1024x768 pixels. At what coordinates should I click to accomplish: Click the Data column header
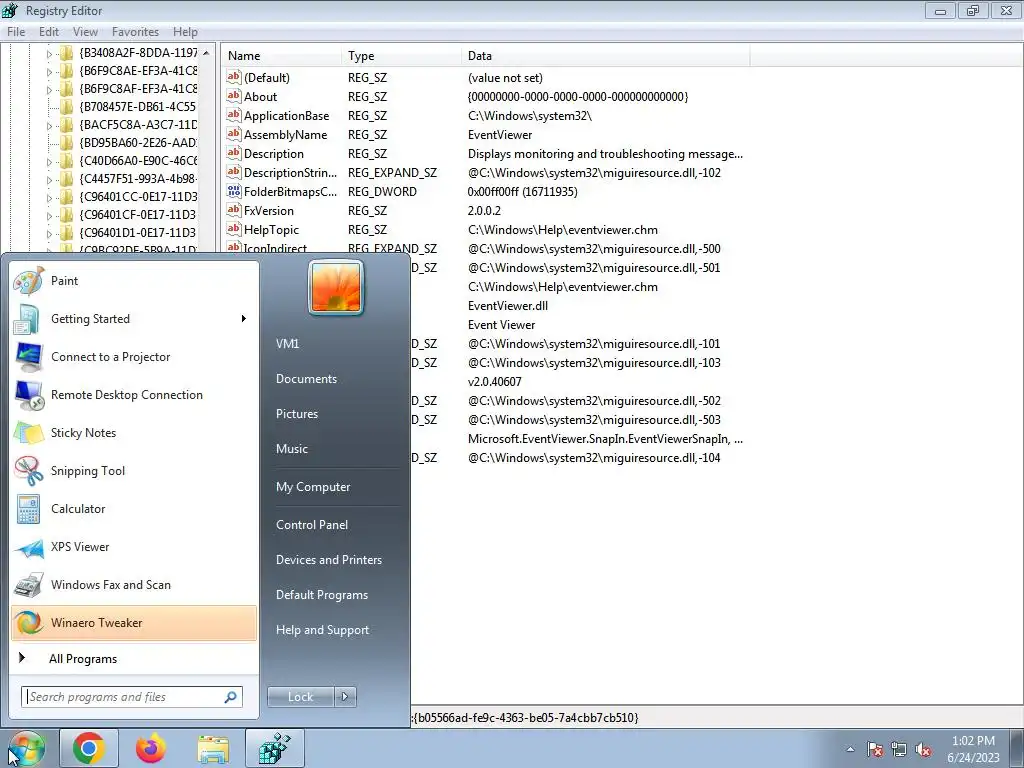click(x=605, y=56)
